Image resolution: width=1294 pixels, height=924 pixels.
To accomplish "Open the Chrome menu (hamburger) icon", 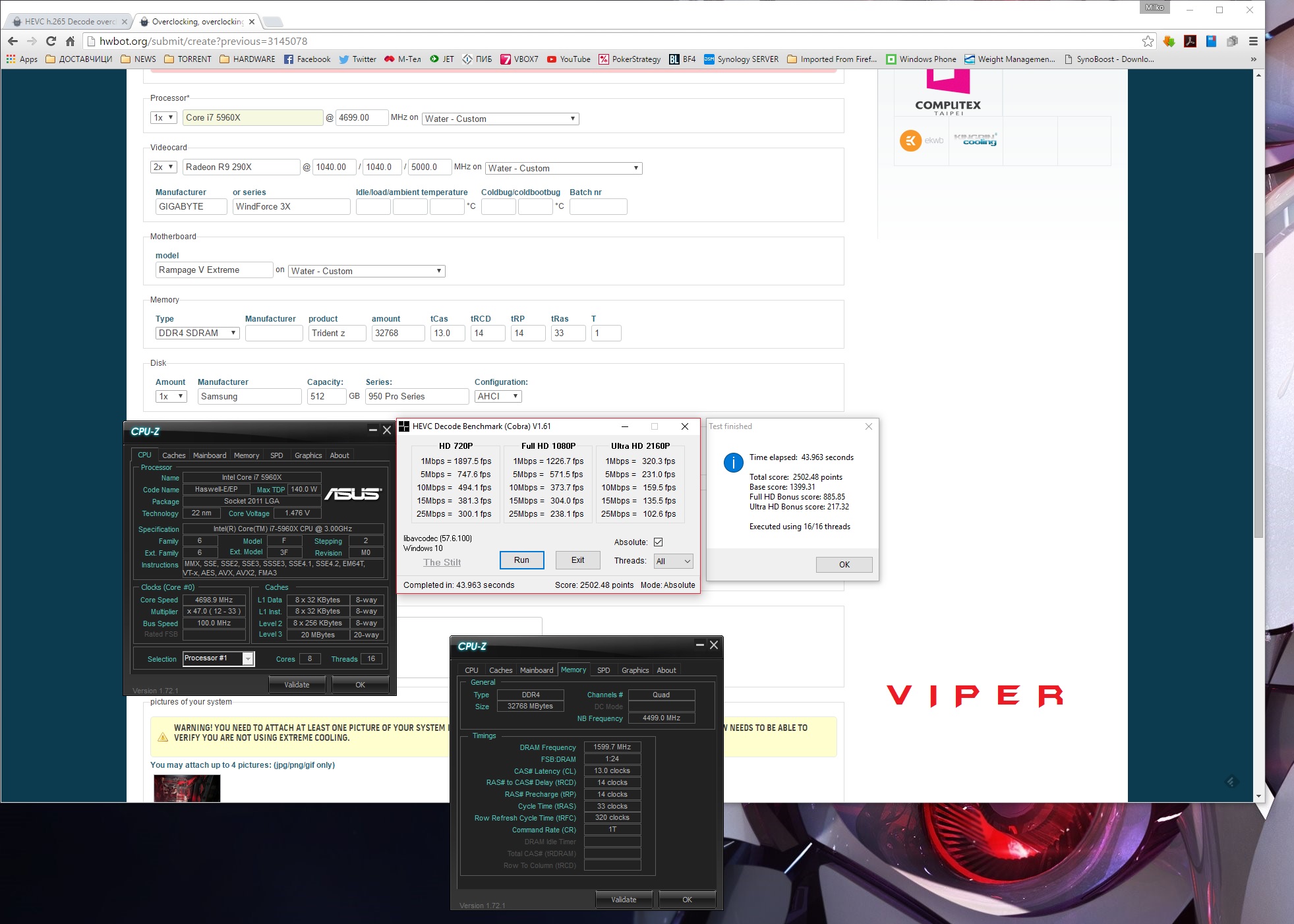I will tap(1253, 41).
